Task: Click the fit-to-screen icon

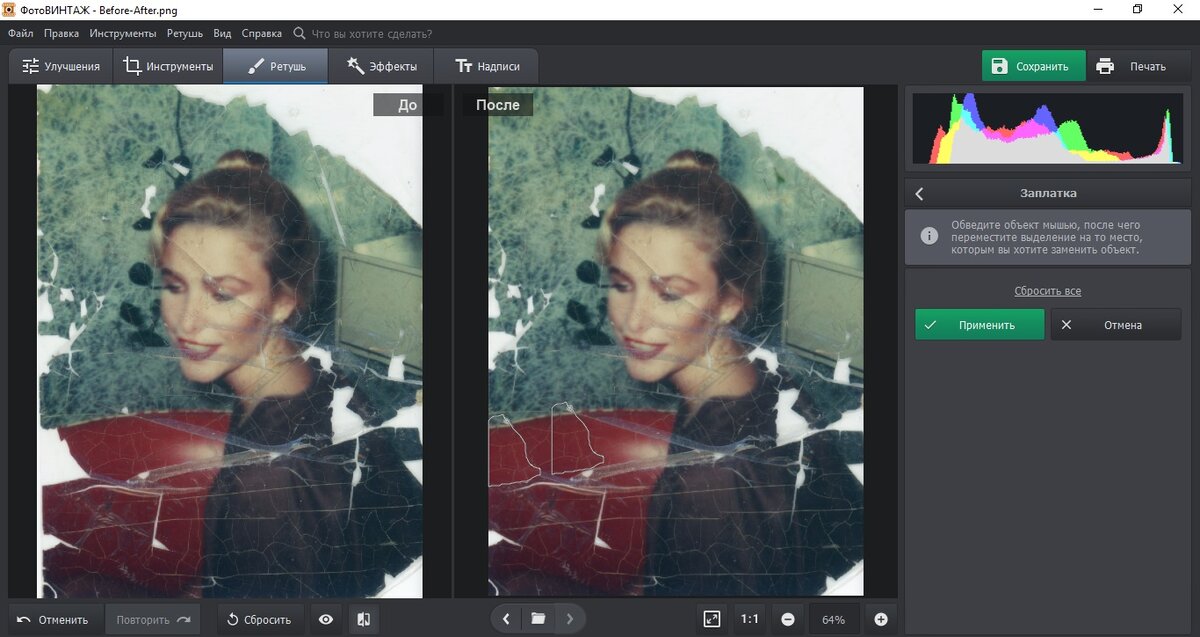Action: (x=711, y=619)
